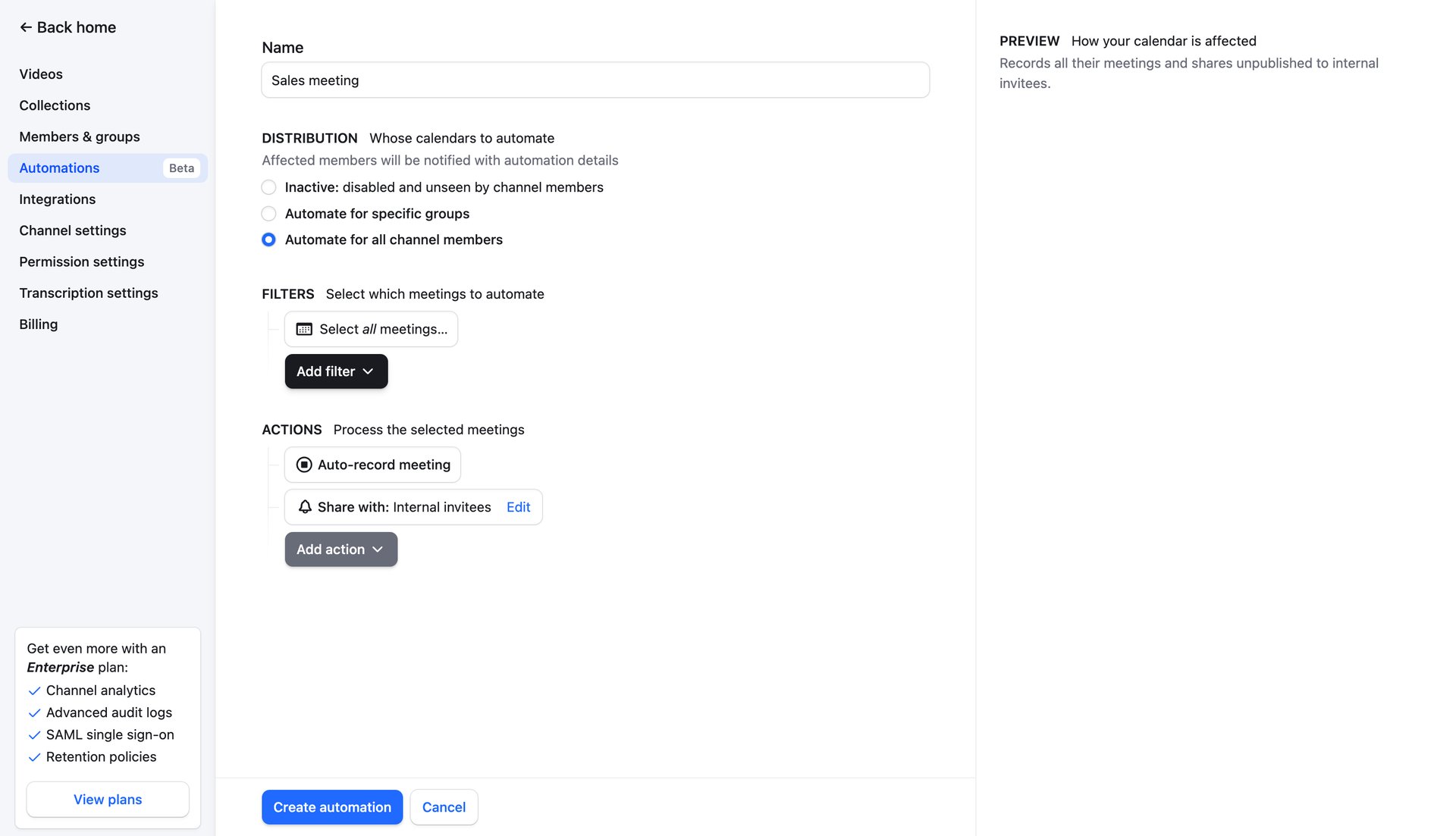Open the Add action dropdown
The image size is (1456, 836).
coord(340,549)
